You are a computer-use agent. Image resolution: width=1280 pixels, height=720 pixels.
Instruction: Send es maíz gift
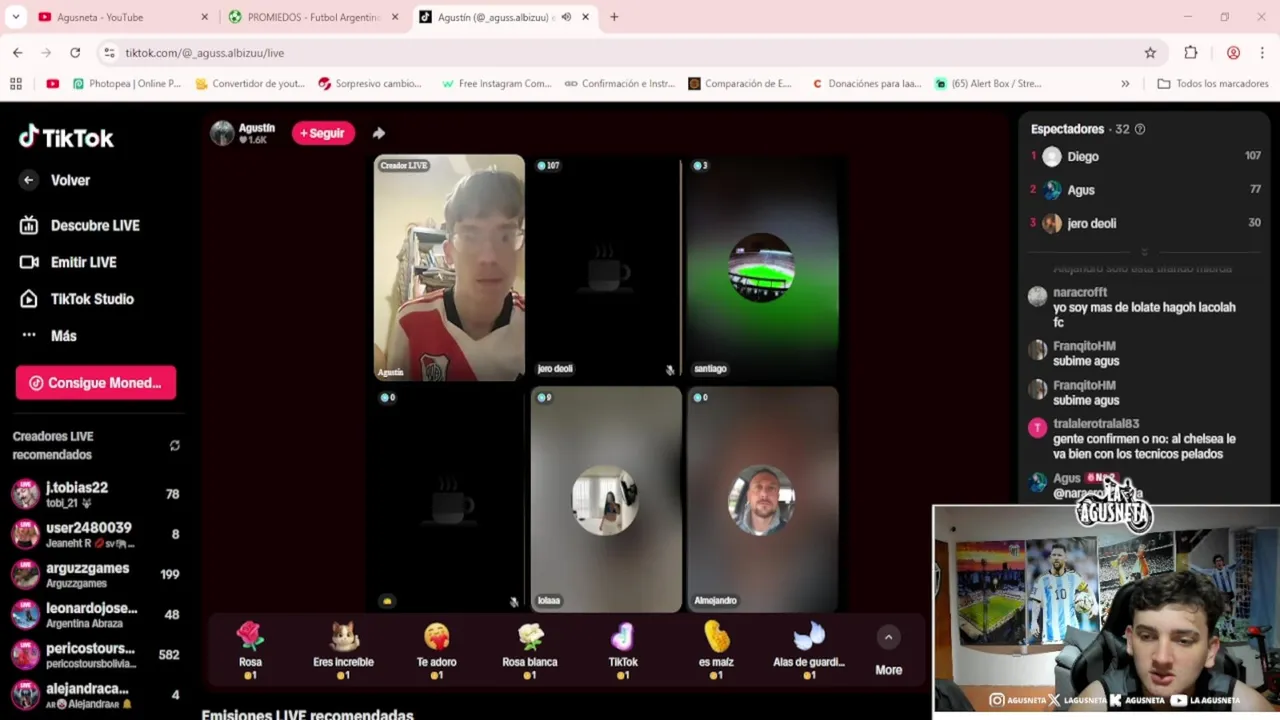717,650
